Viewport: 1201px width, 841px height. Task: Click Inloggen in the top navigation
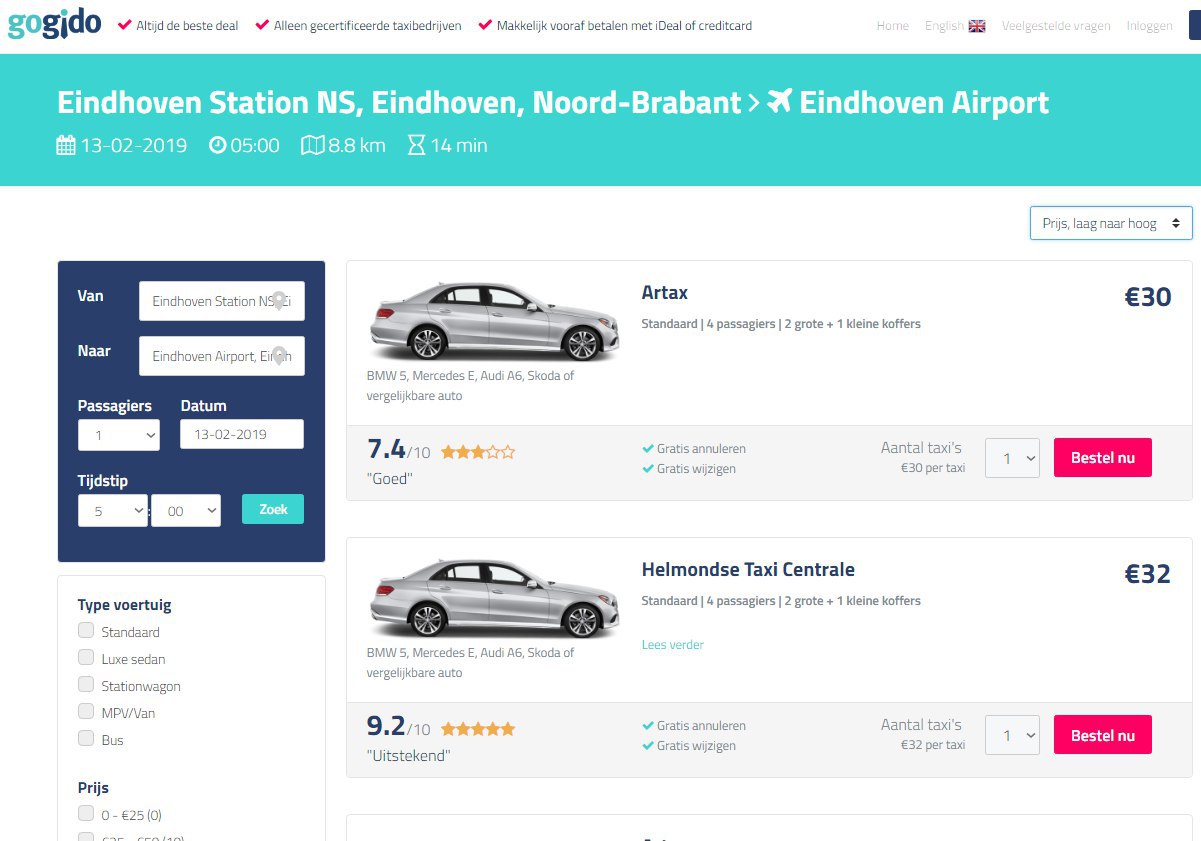(x=1149, y=26)
